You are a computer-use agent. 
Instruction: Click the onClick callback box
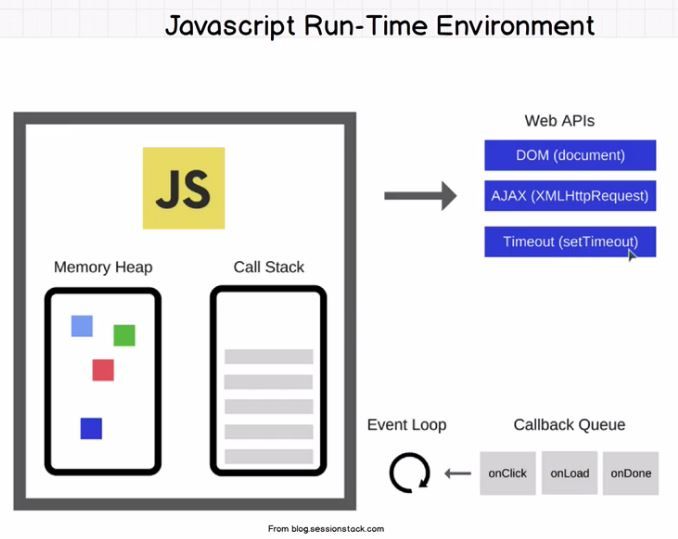pos(507,473)
